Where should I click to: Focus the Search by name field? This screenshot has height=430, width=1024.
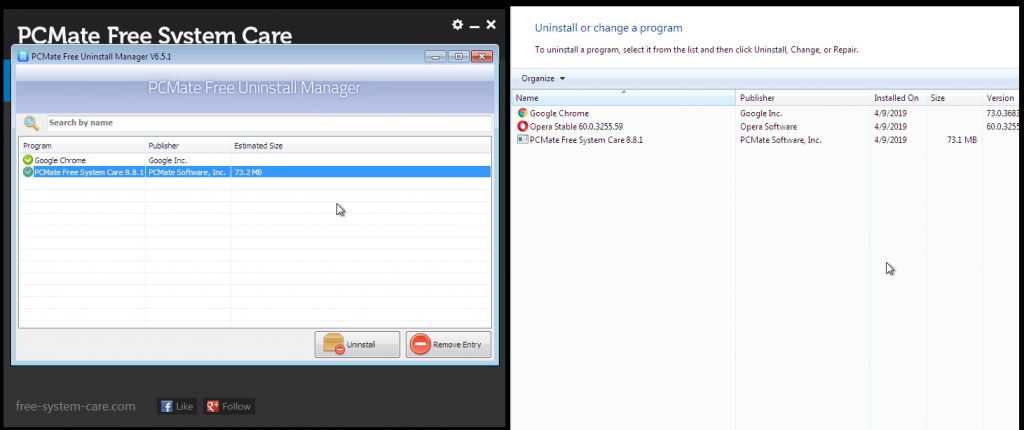[269, 123]
